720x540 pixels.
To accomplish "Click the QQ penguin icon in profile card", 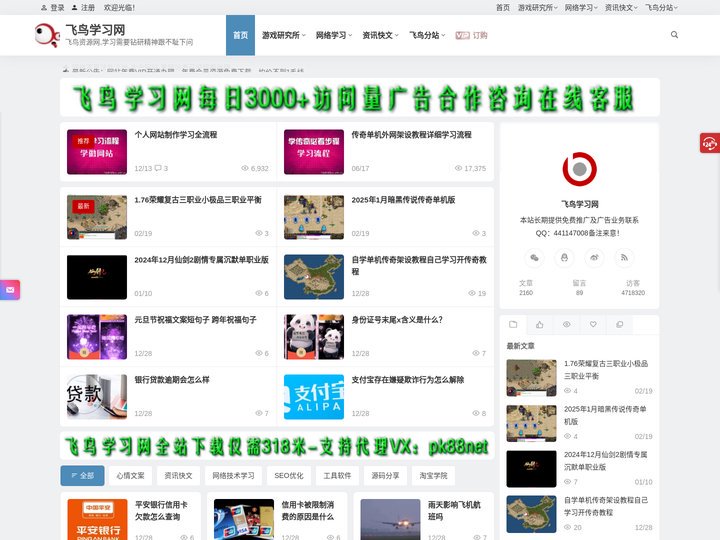I will pyautogui.click(x=564, y=258).
